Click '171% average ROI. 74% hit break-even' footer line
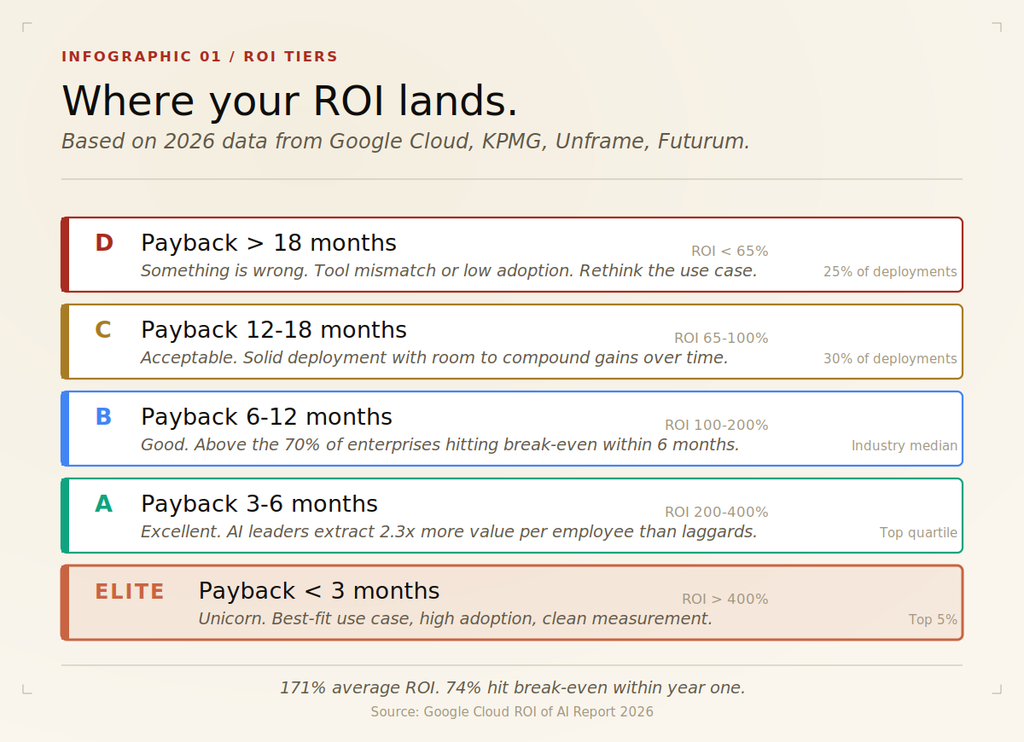 coord(512,687)
